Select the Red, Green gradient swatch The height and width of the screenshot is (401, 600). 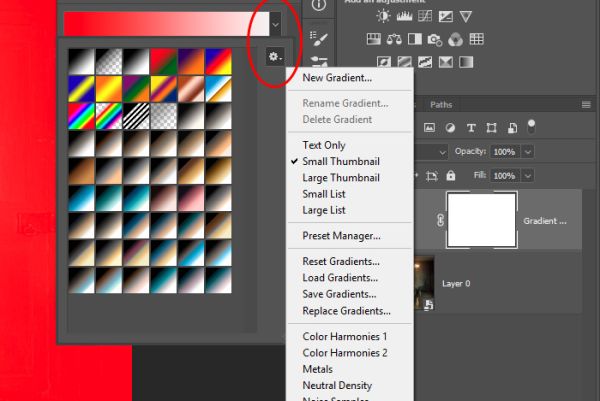163,61
